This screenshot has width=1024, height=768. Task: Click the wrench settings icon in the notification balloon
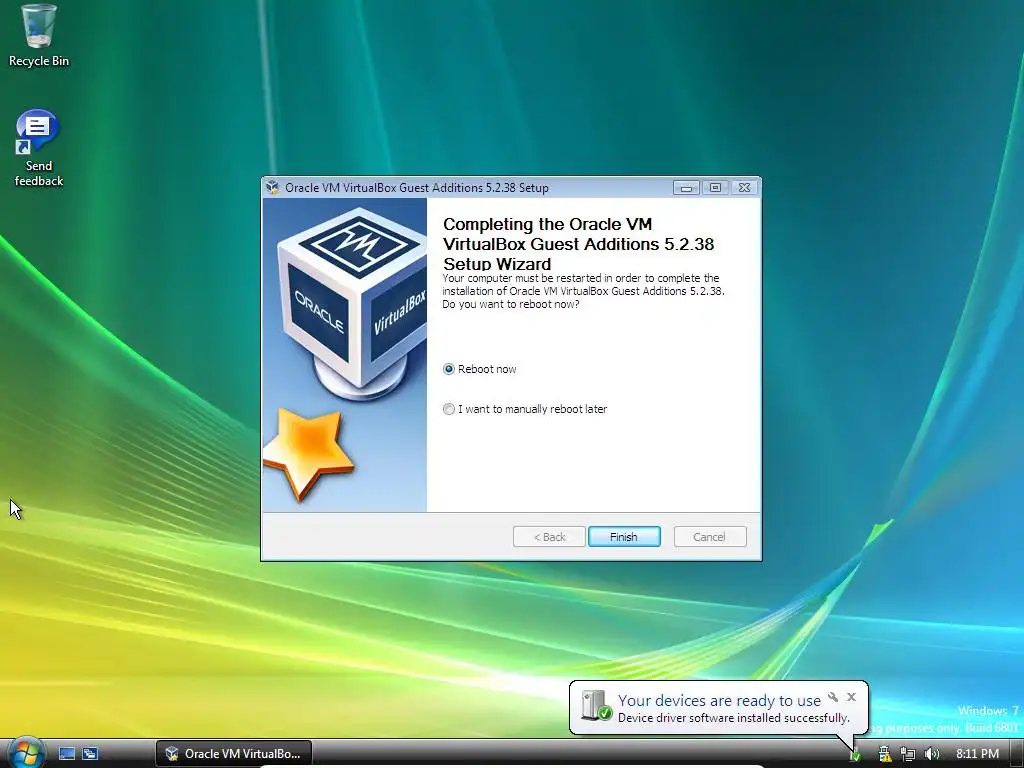(833, 697)
